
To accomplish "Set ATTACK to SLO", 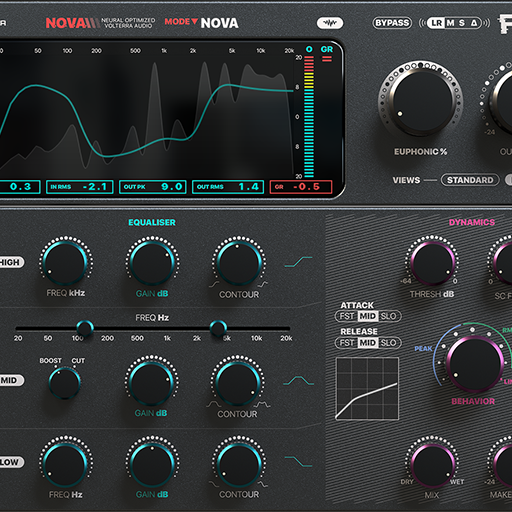I will click(x=389, y=316).
